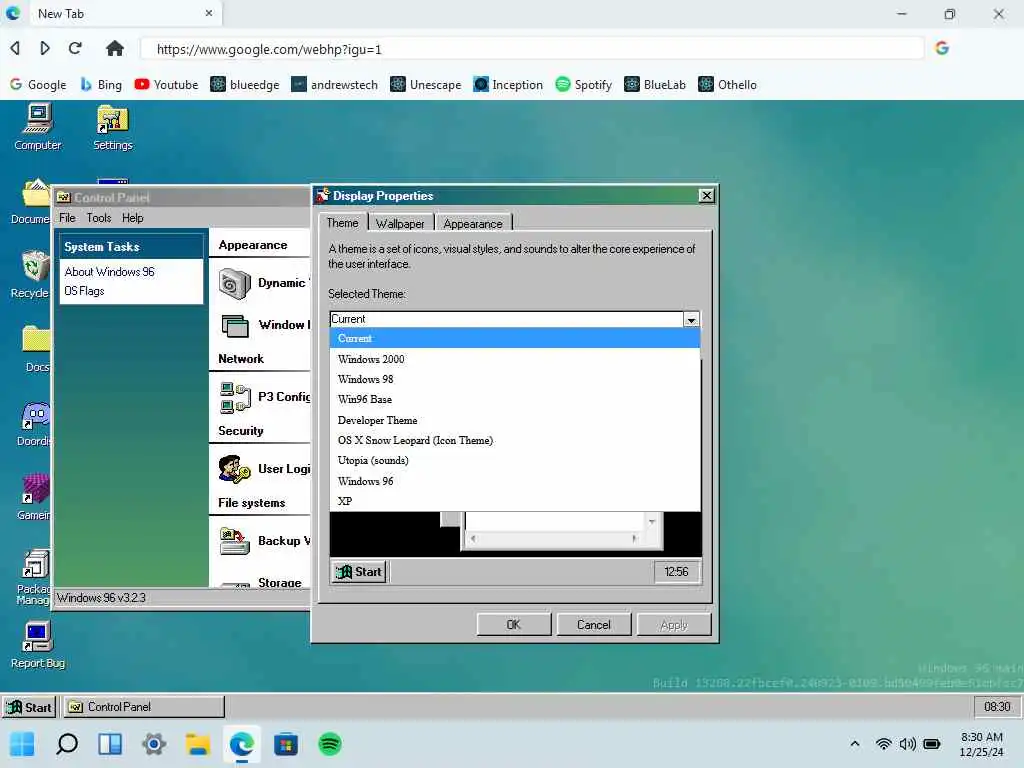
Task: Click the Start button in theme preview
Action: click(x=359, y=572)
